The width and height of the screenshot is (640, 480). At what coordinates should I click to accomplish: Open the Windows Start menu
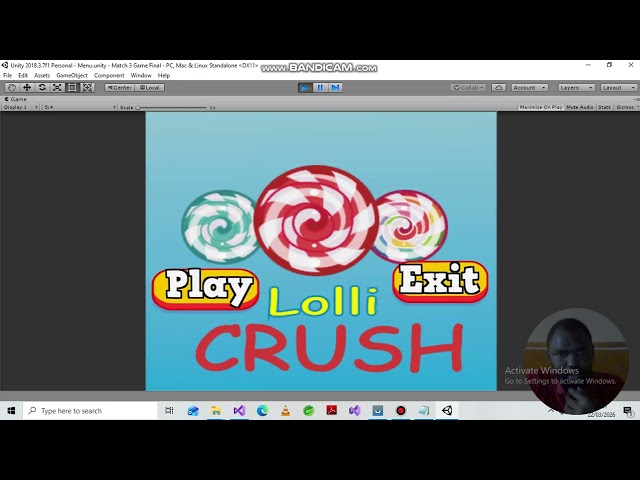pyautogui.click(x=11, y=411)
